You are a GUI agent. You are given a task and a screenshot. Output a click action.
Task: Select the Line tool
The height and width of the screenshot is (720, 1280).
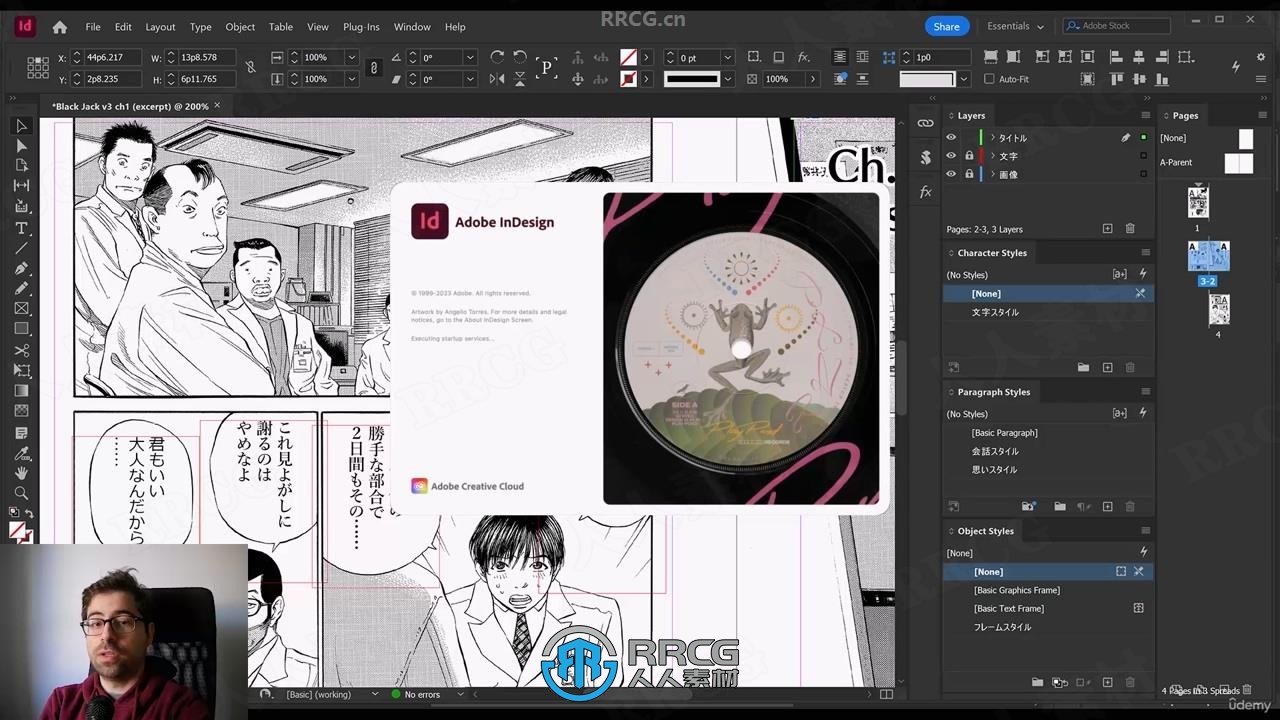point(21,248)
